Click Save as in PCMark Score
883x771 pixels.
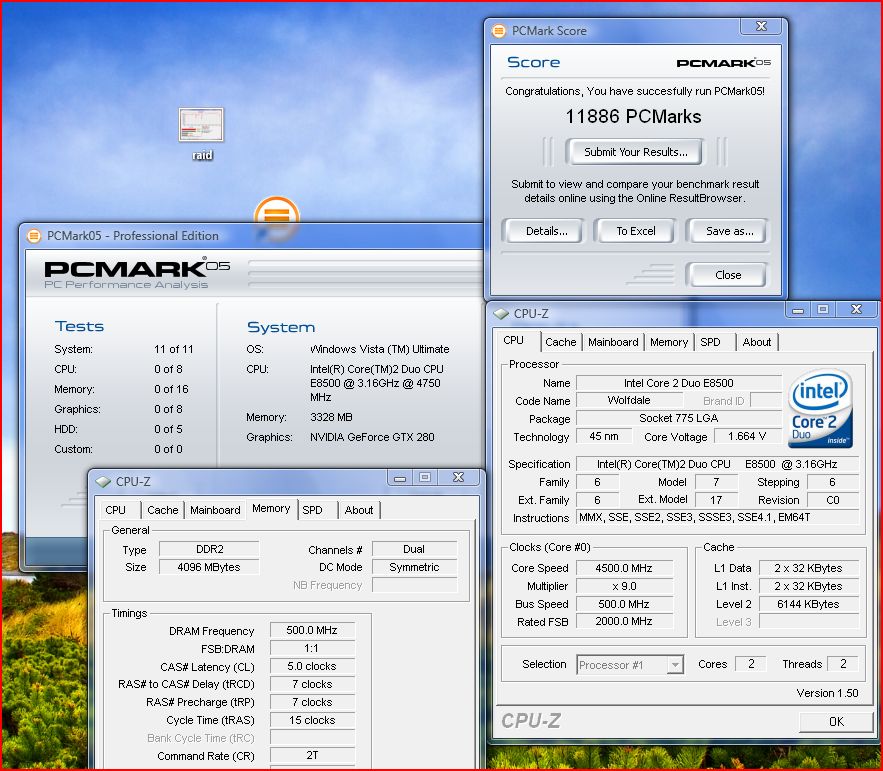729,231
